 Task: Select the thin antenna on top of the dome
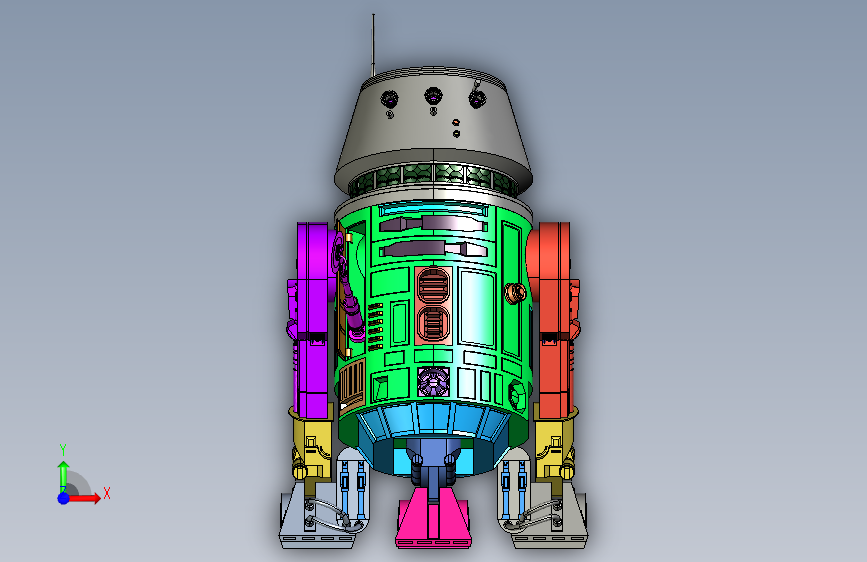373,45
